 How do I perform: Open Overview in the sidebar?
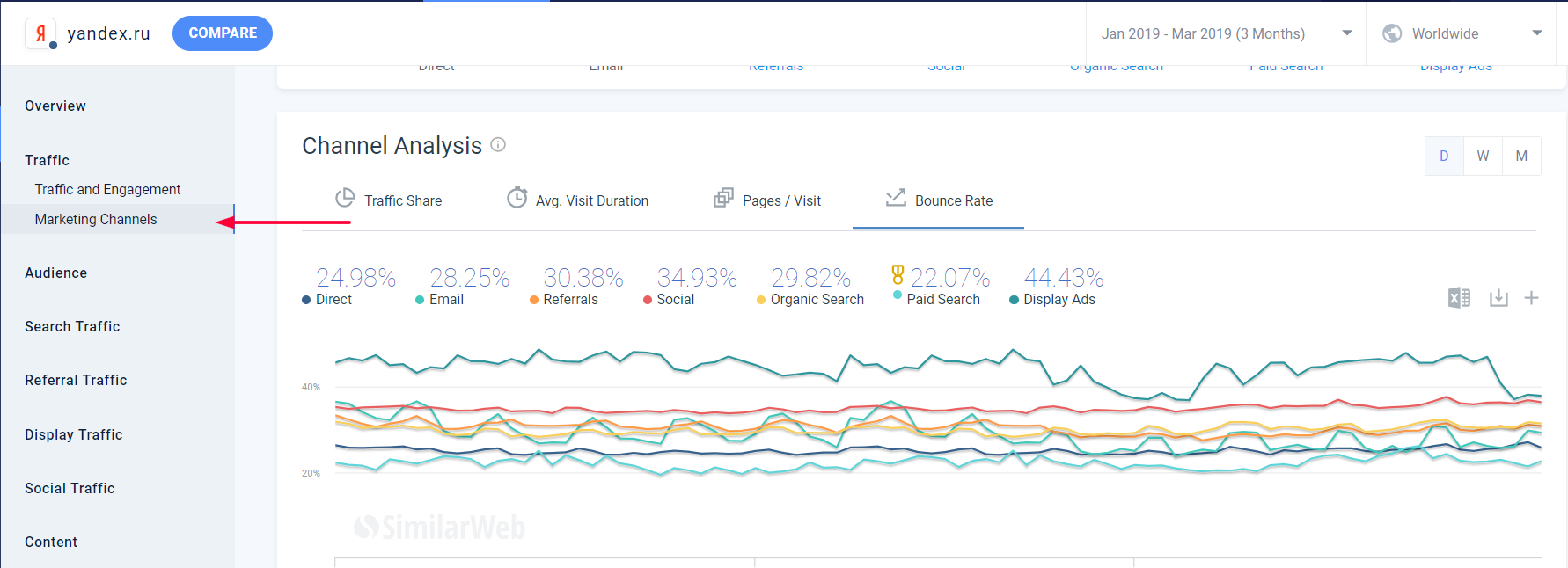click(55, 106)
